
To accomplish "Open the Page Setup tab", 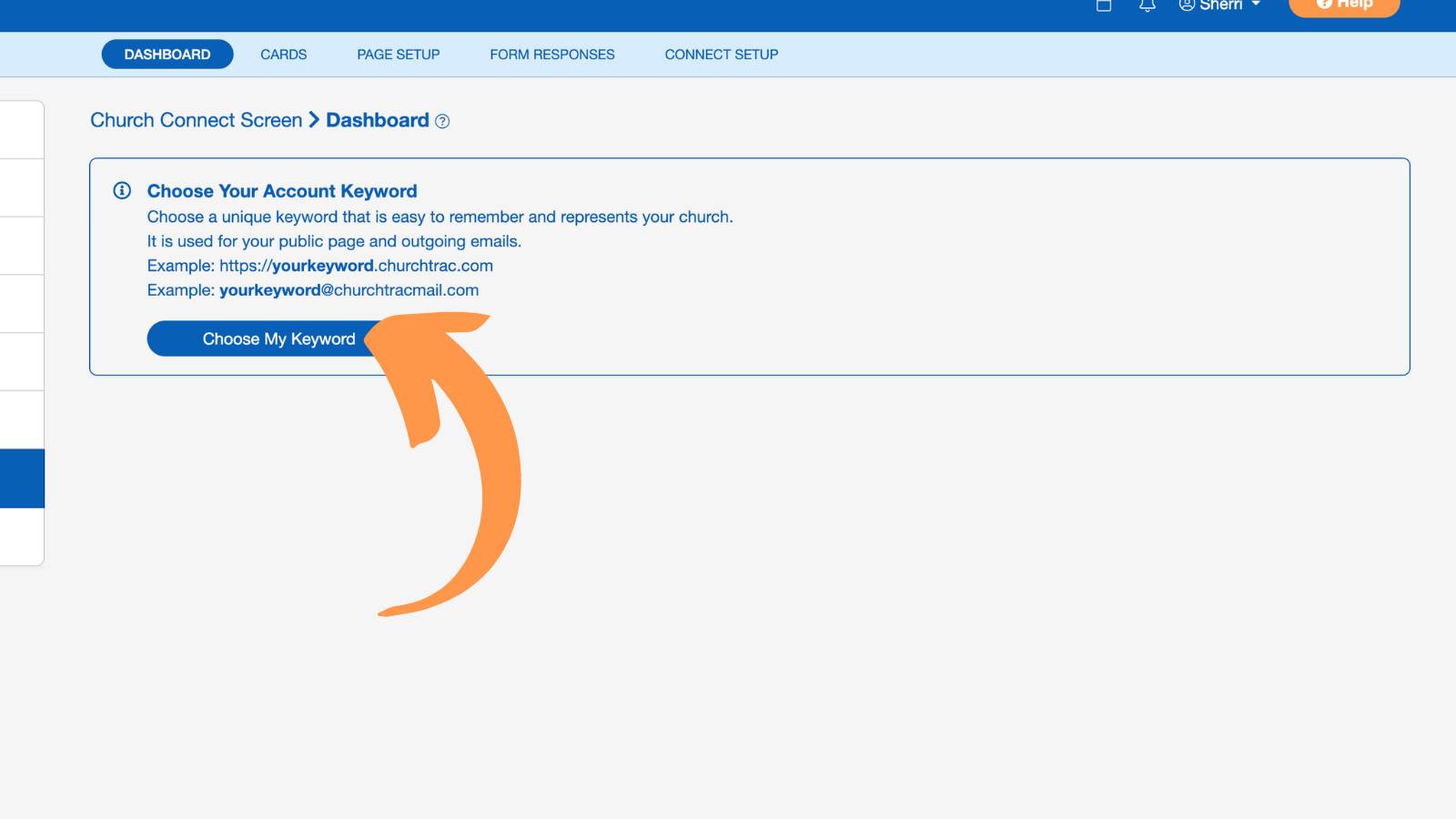I will 399,55.
